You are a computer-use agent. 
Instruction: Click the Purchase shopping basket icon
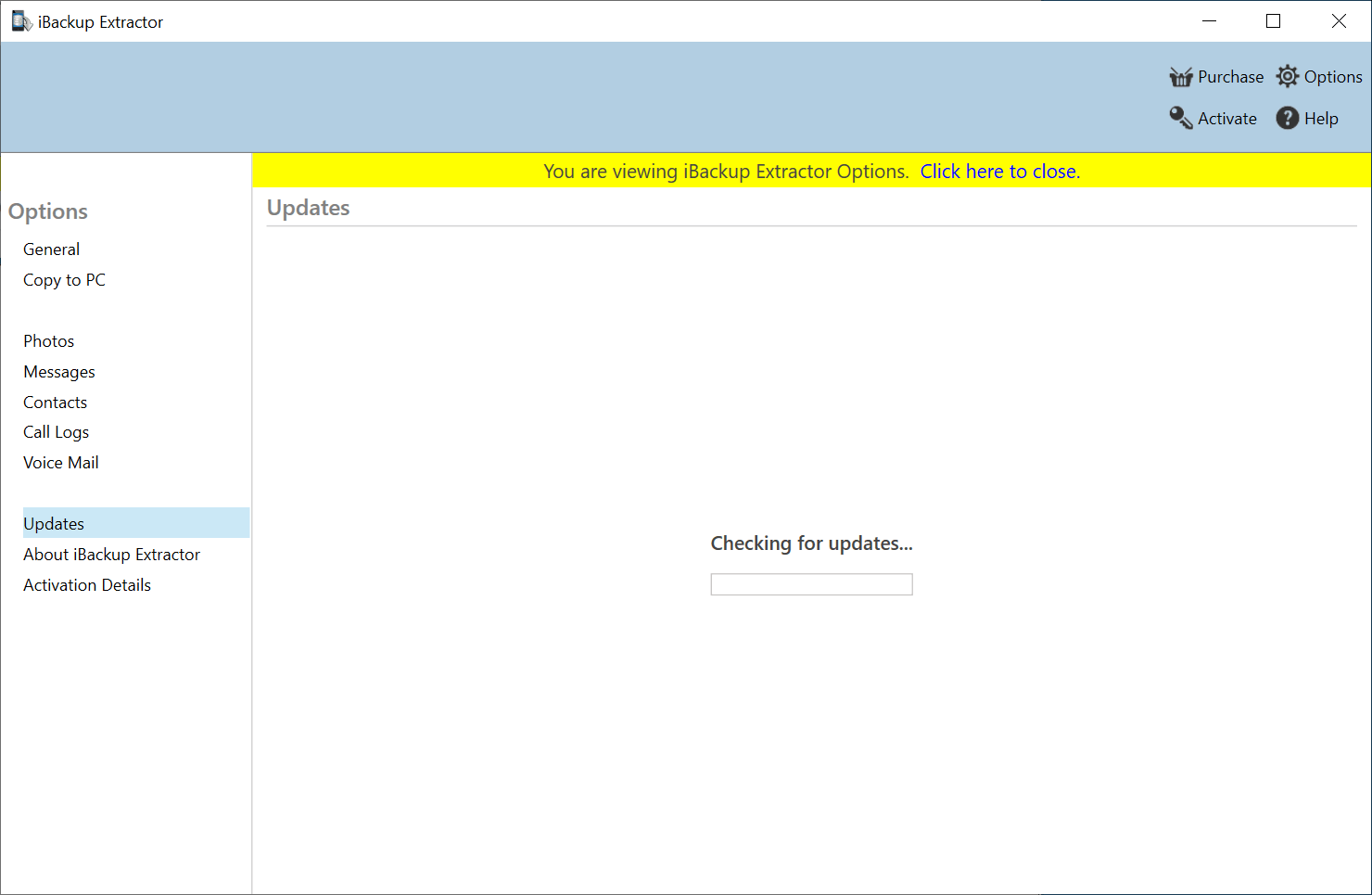tap(1180, 77)
